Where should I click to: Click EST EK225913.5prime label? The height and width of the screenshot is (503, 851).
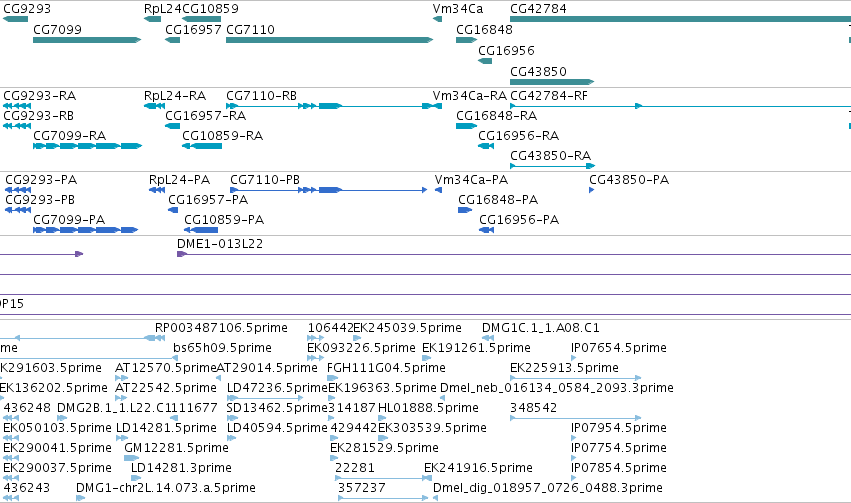click(564, 368)
